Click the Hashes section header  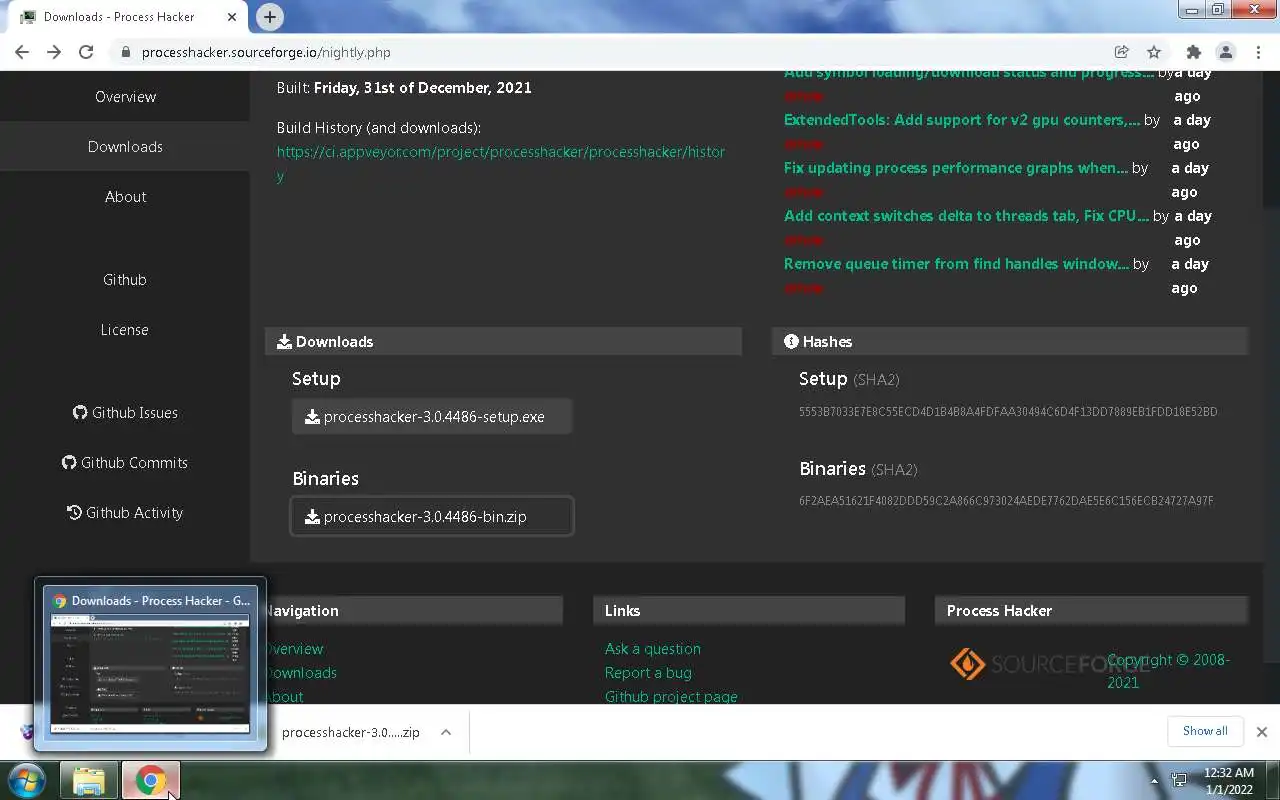pyautogui.click(x=1010, y=342)
